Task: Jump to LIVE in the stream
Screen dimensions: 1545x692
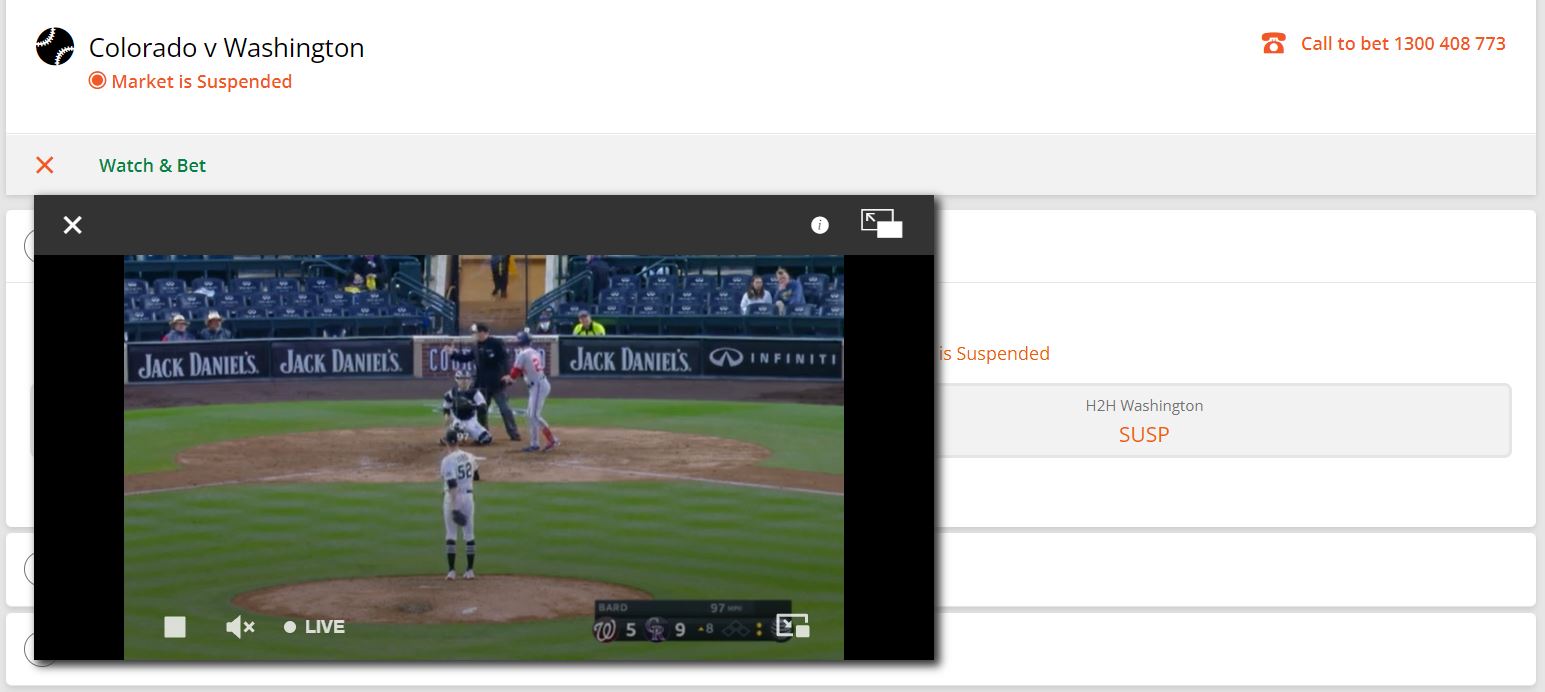Action: pos(315,627)
